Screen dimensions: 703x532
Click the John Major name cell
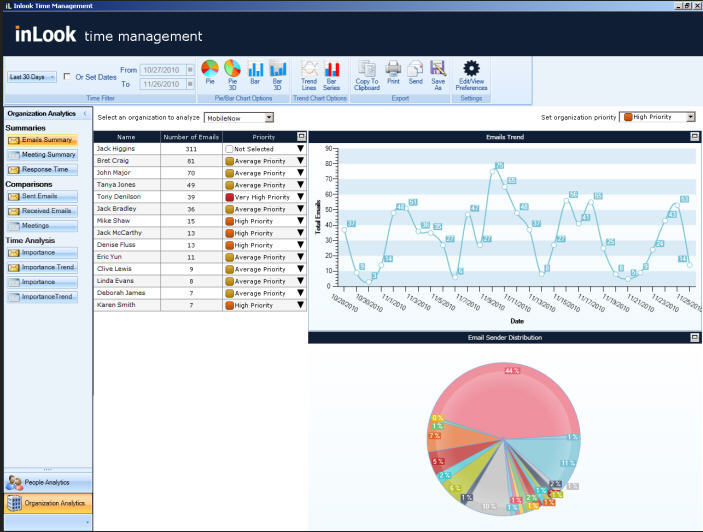pyautogui.click(x=127, y=173)
